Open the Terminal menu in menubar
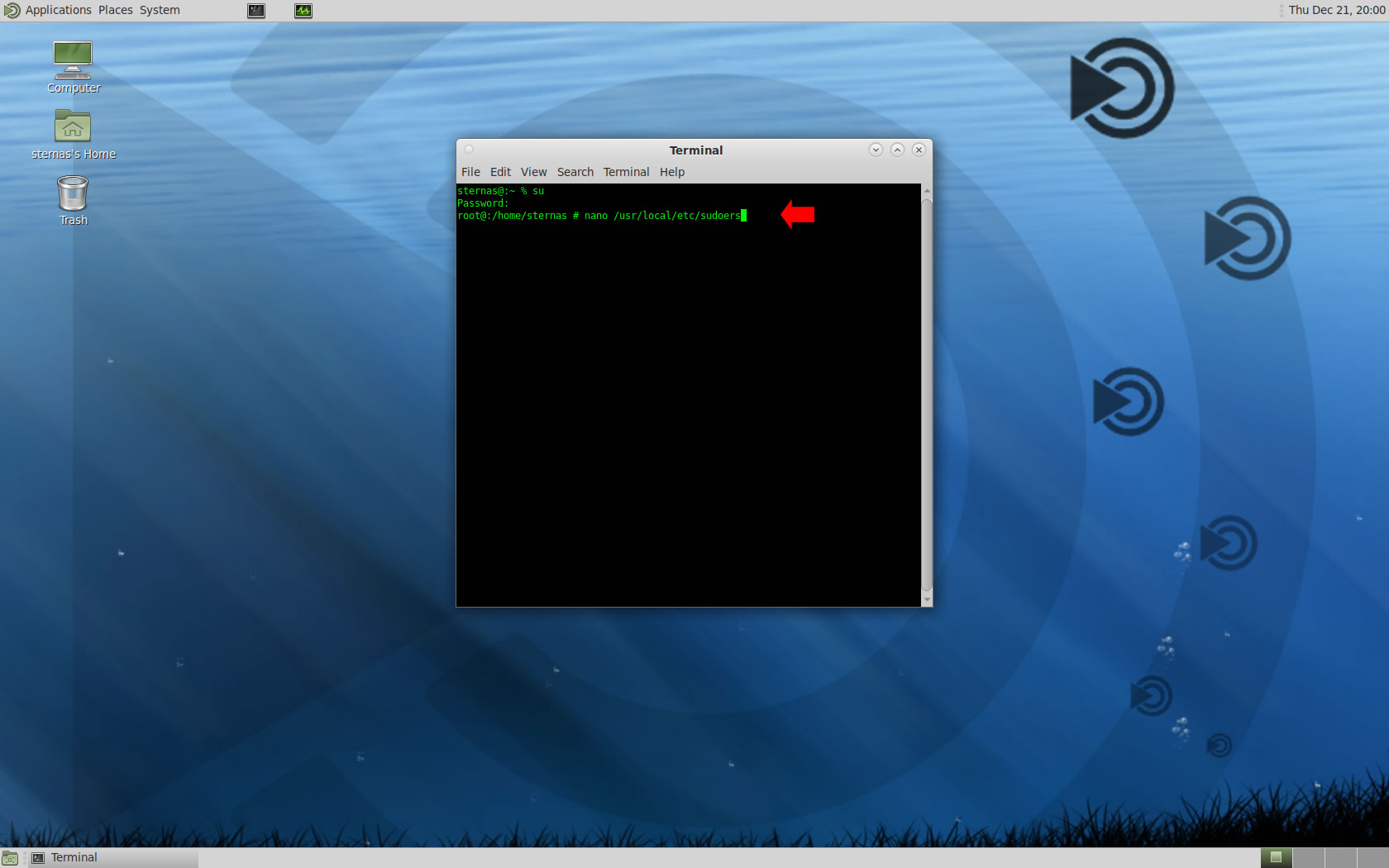The width and height of the screenshot is (1389, 868). tap(626, 172)
